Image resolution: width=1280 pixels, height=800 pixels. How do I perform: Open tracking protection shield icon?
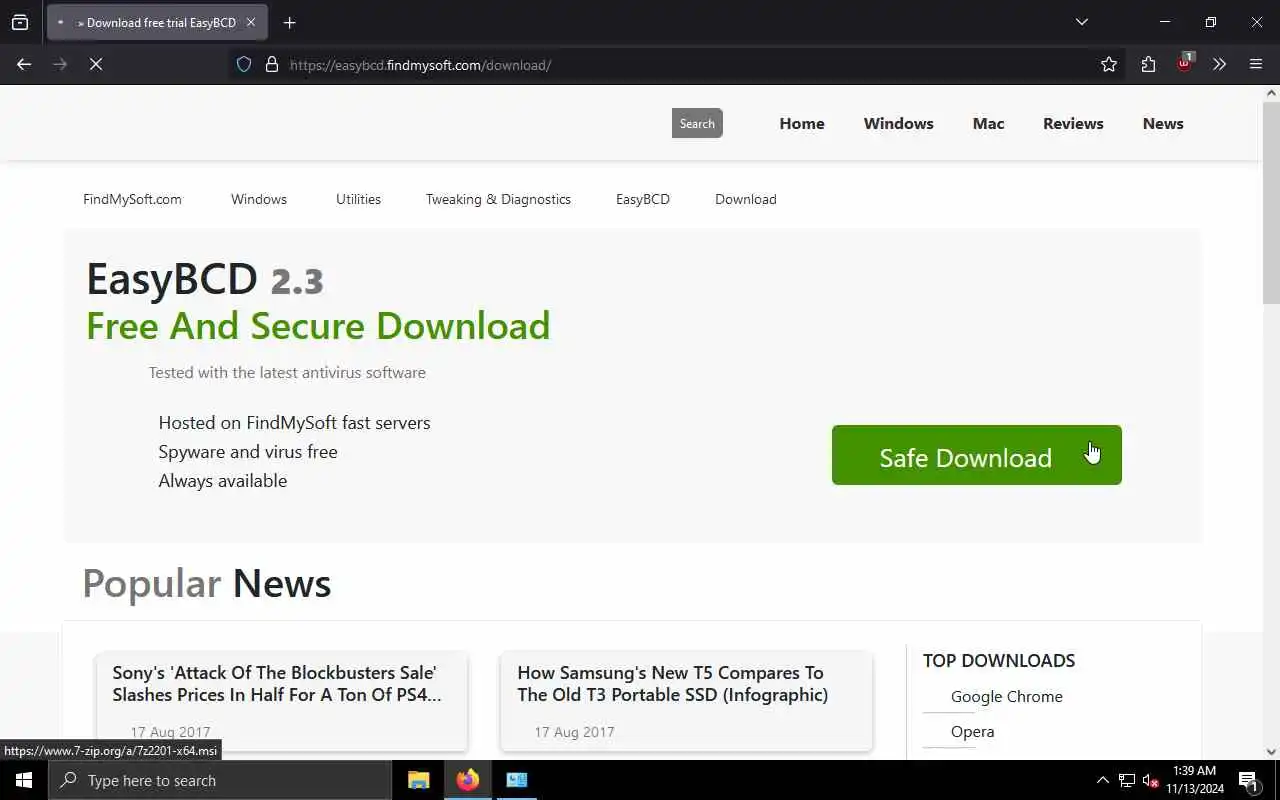244,64
